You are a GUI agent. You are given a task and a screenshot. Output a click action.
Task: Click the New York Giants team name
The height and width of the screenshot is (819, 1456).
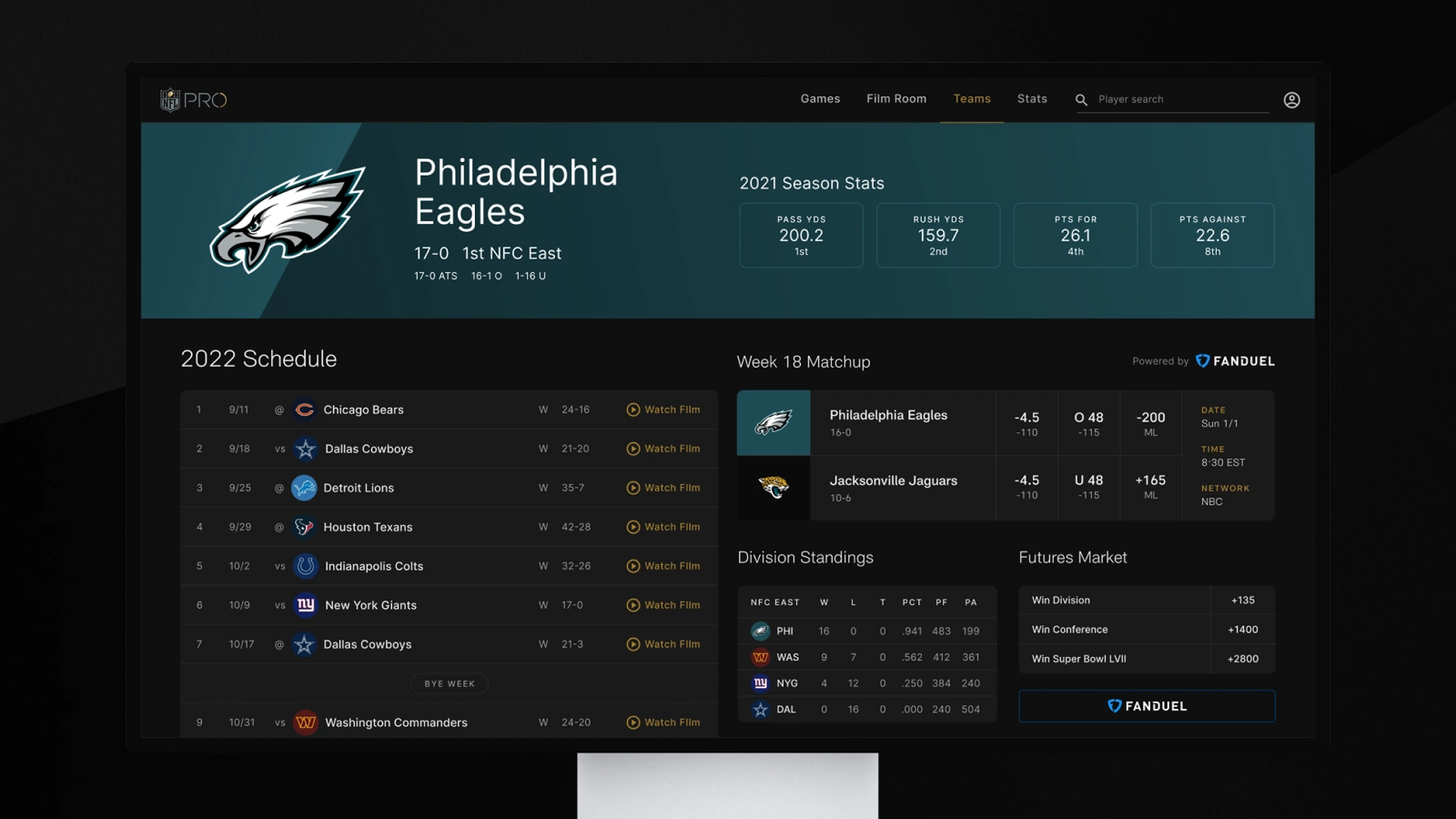coord(370,605)
